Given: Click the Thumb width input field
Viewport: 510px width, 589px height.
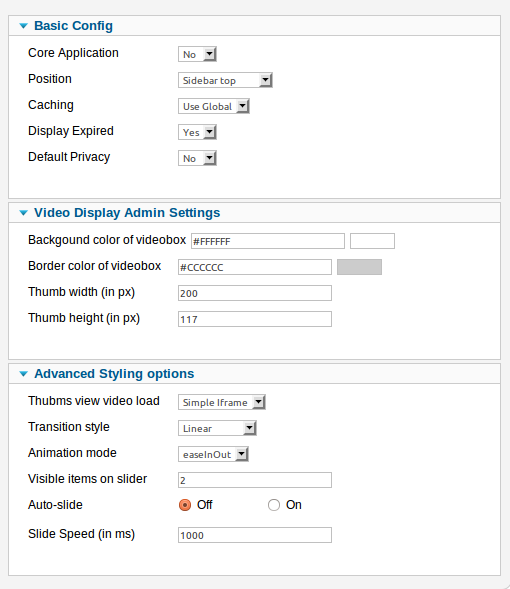Looking at the screenshot, I should pos(255,293).
